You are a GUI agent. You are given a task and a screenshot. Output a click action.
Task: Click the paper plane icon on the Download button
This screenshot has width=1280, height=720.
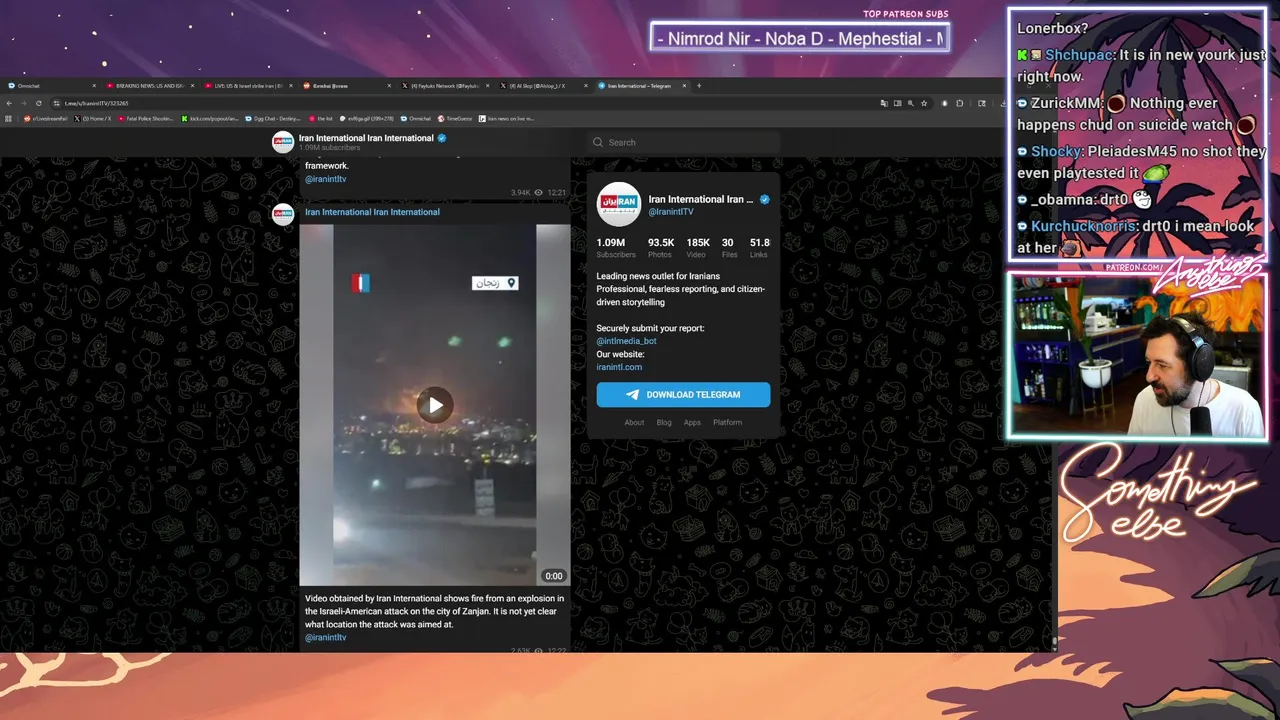pos(632,395)
